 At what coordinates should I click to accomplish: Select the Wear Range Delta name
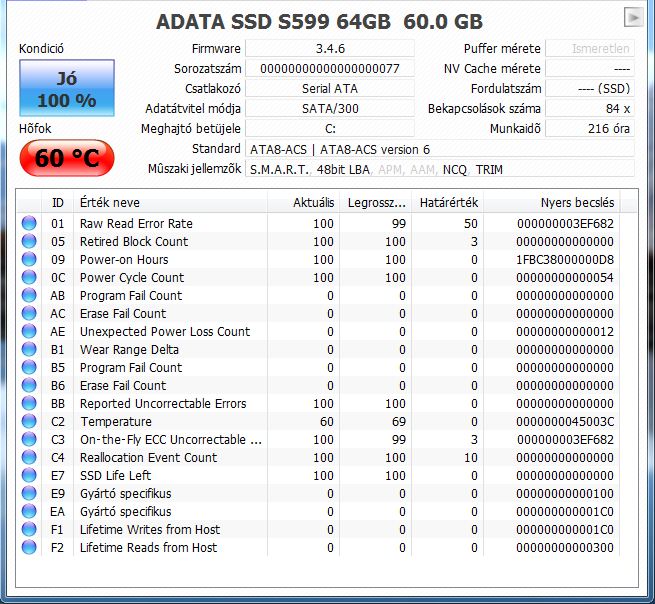pos(129,349)
